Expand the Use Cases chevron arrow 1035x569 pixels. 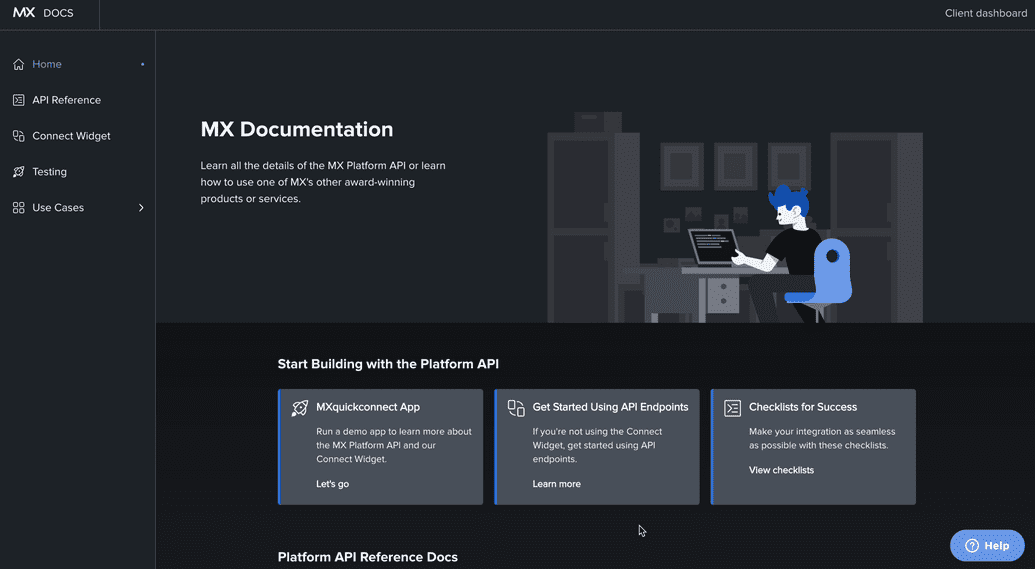click(141, 207)
